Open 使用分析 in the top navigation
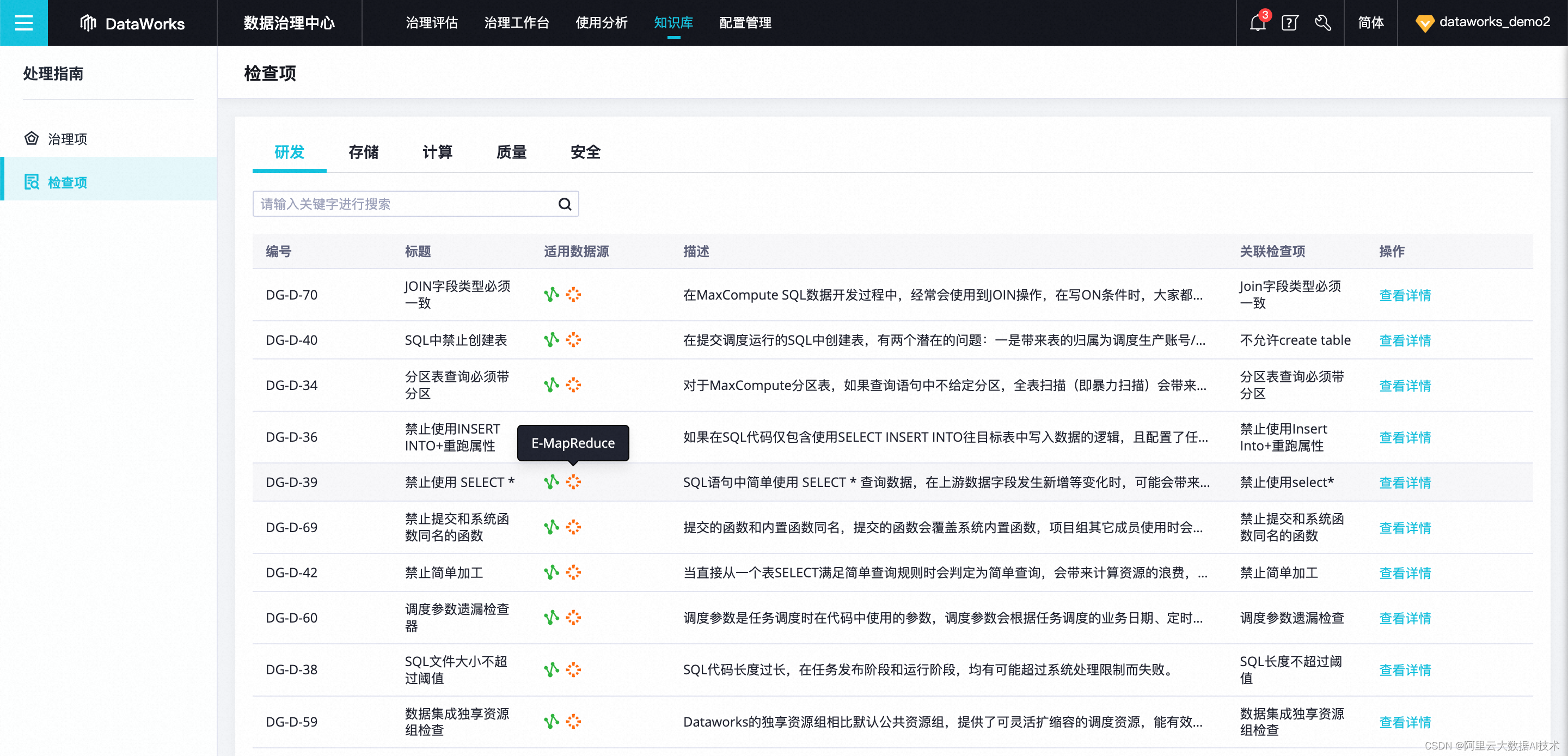 [x=602, y=23]
